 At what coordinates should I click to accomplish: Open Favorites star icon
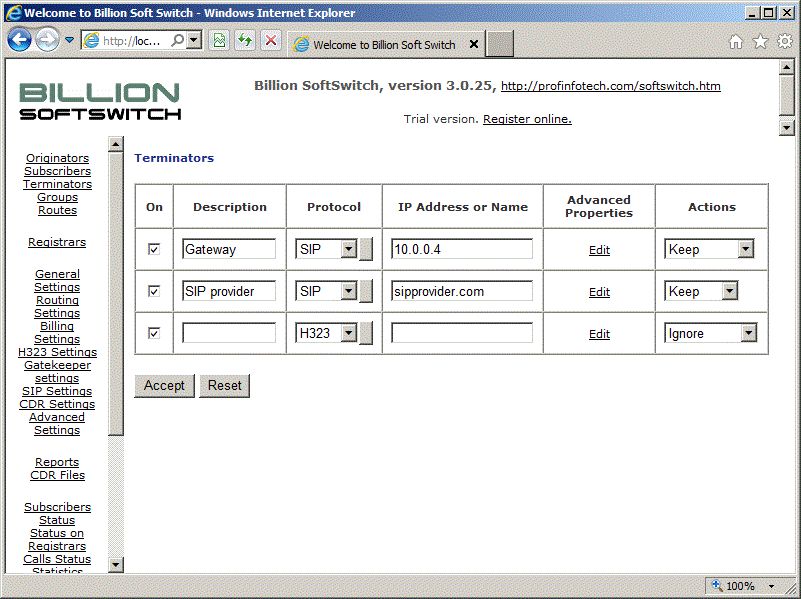pos(760,41)
